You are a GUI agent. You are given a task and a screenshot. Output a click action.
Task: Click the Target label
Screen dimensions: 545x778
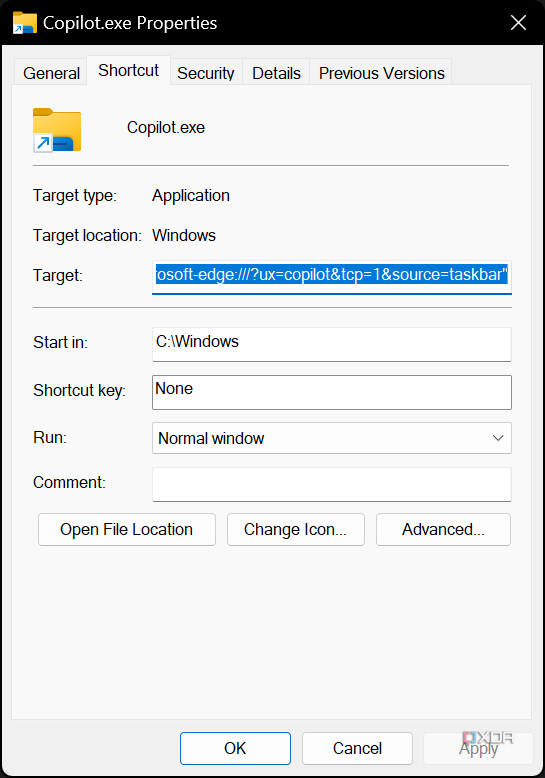58,275
